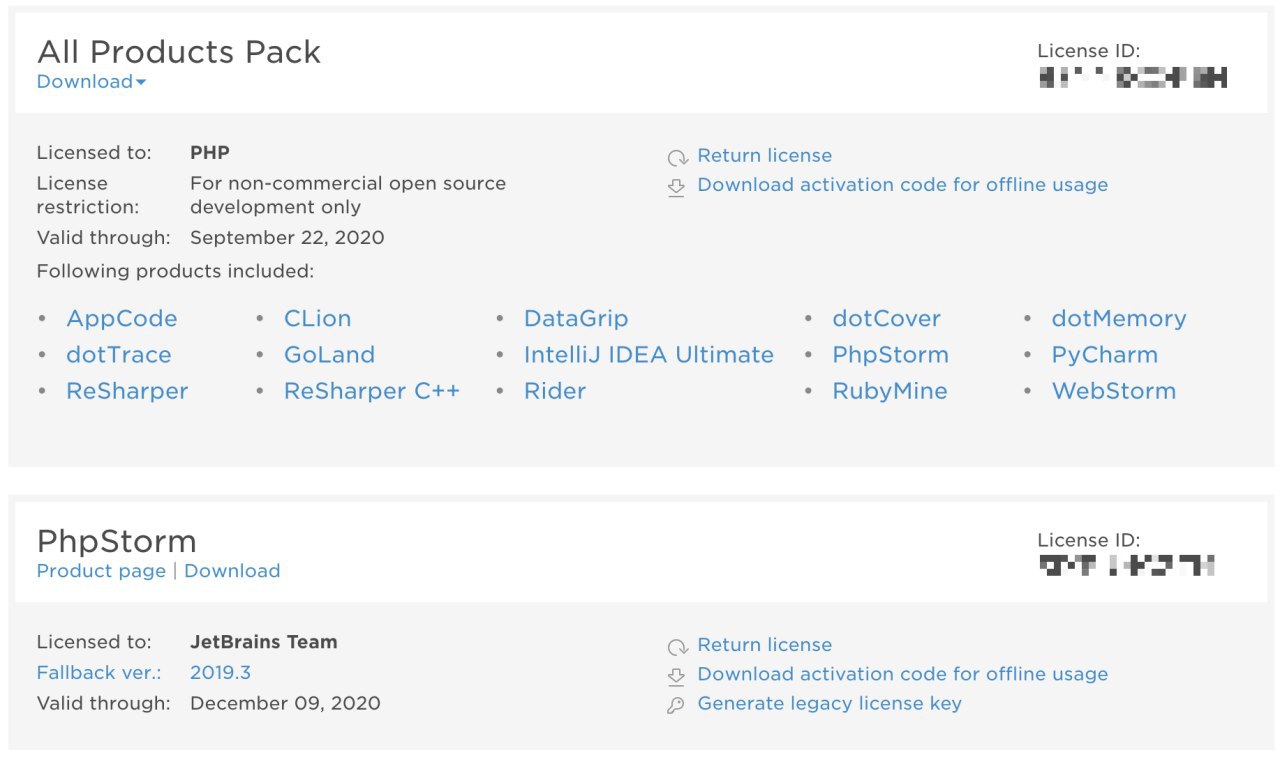Open the IntelliJ IDEA Ultimate link
The width and height of the screenshot is (1280, 757).
pyautogui.click(x=649, y=355)
